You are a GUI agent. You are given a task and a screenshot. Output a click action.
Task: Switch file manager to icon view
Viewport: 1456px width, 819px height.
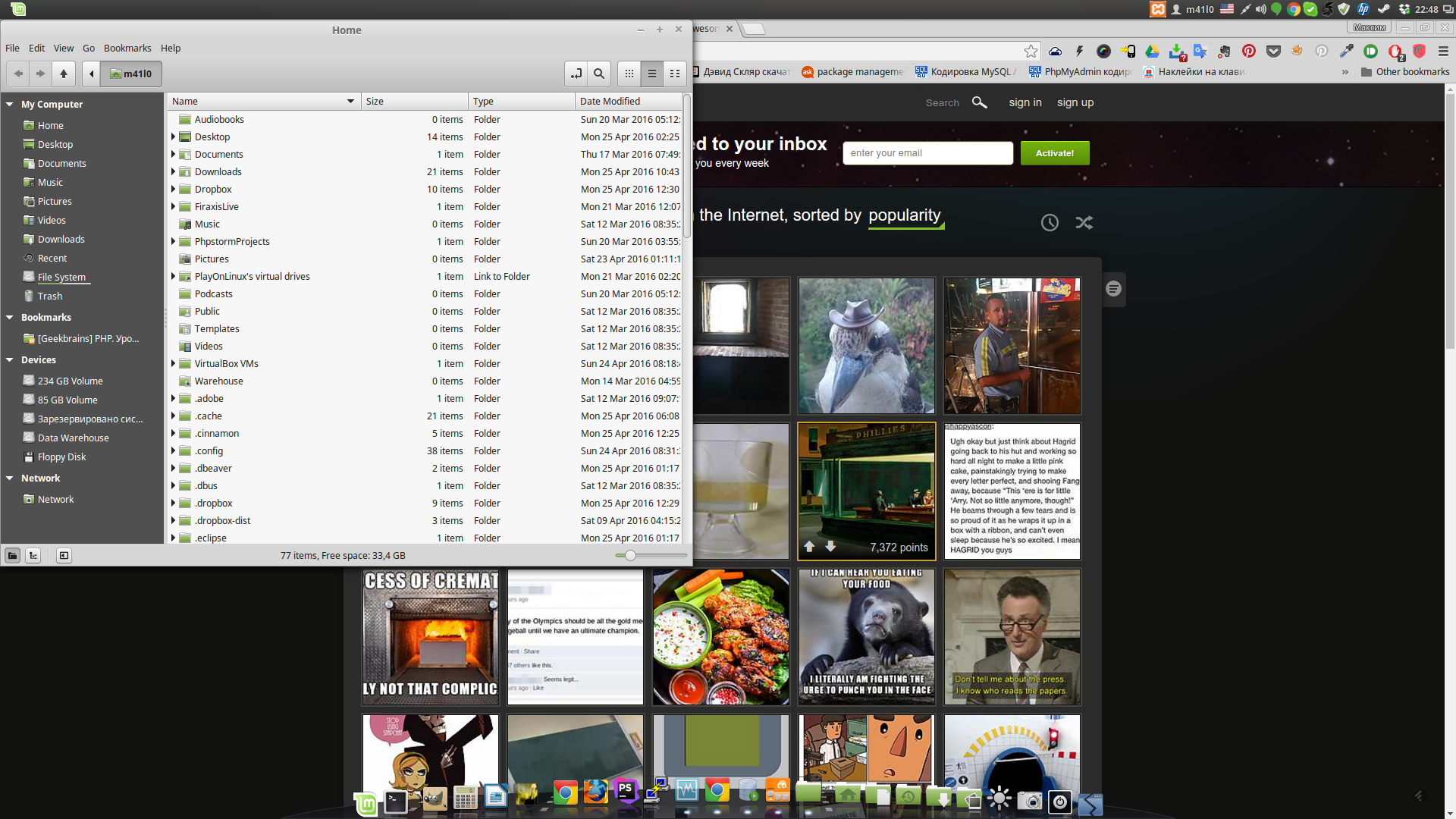(x=629, y=74)
